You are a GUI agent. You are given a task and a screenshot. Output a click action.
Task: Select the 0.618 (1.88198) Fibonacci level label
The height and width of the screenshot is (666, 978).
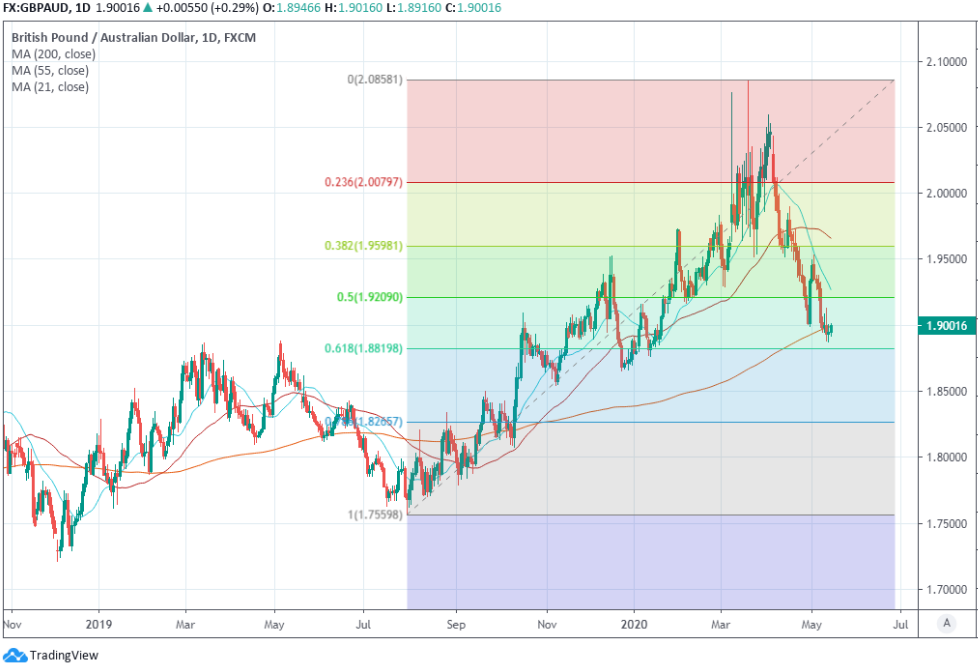coord(364,348)
